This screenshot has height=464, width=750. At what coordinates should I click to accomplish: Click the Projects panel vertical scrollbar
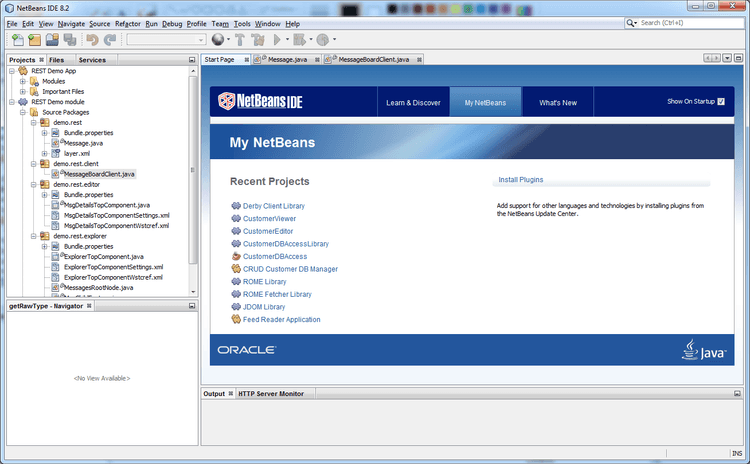coord(193,170)
